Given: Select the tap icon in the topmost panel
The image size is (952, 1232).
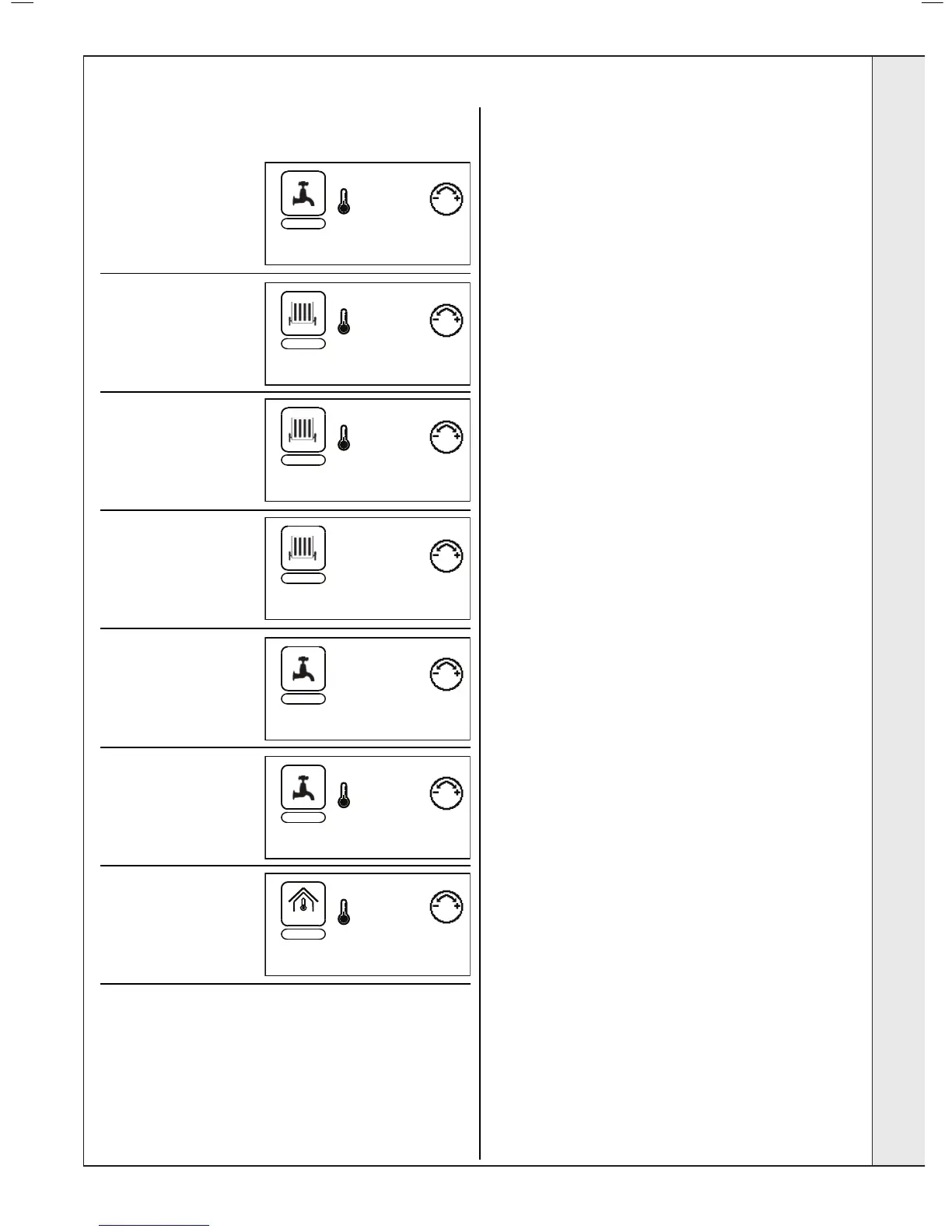Looking at the screenshot, I should 303,193.
